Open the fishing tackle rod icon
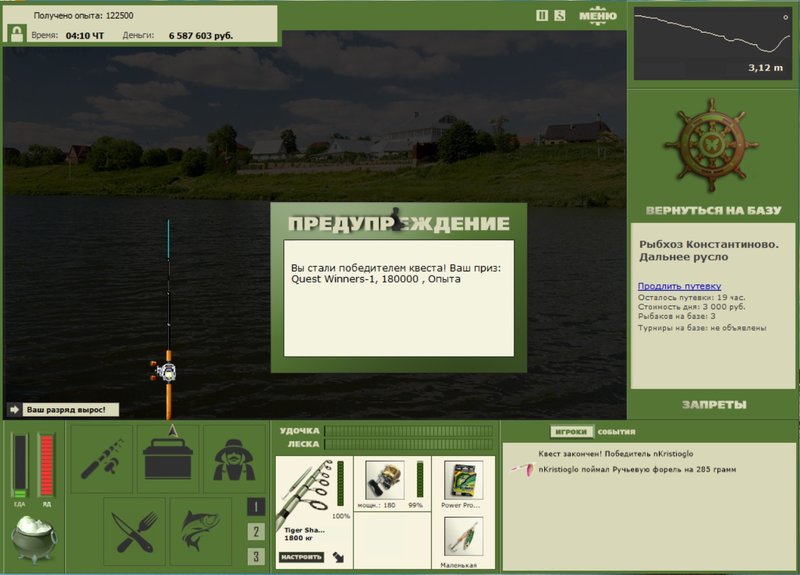 [102, 459]
